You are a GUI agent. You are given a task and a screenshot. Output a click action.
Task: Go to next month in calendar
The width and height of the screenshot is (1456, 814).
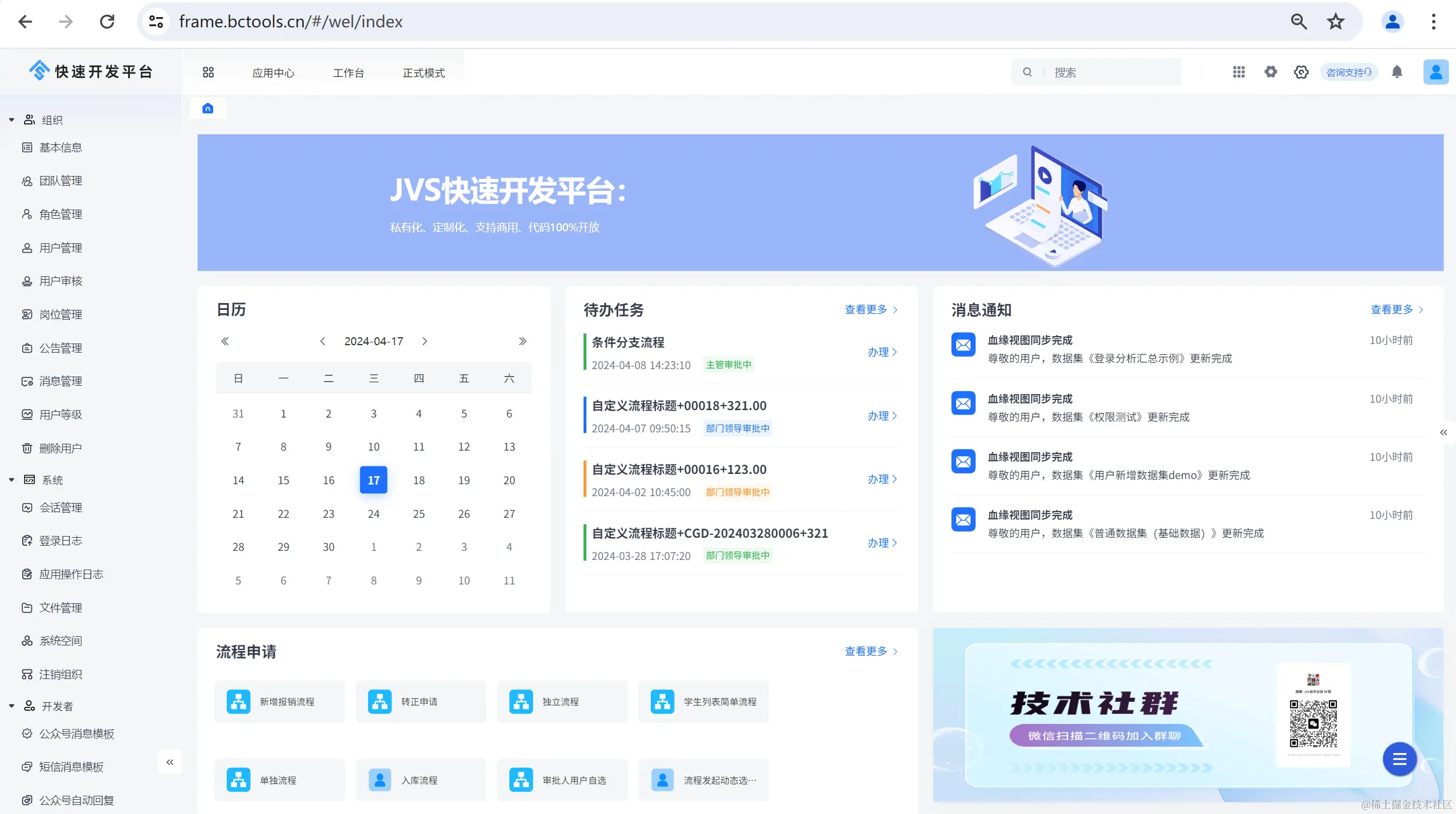(425, 341)
